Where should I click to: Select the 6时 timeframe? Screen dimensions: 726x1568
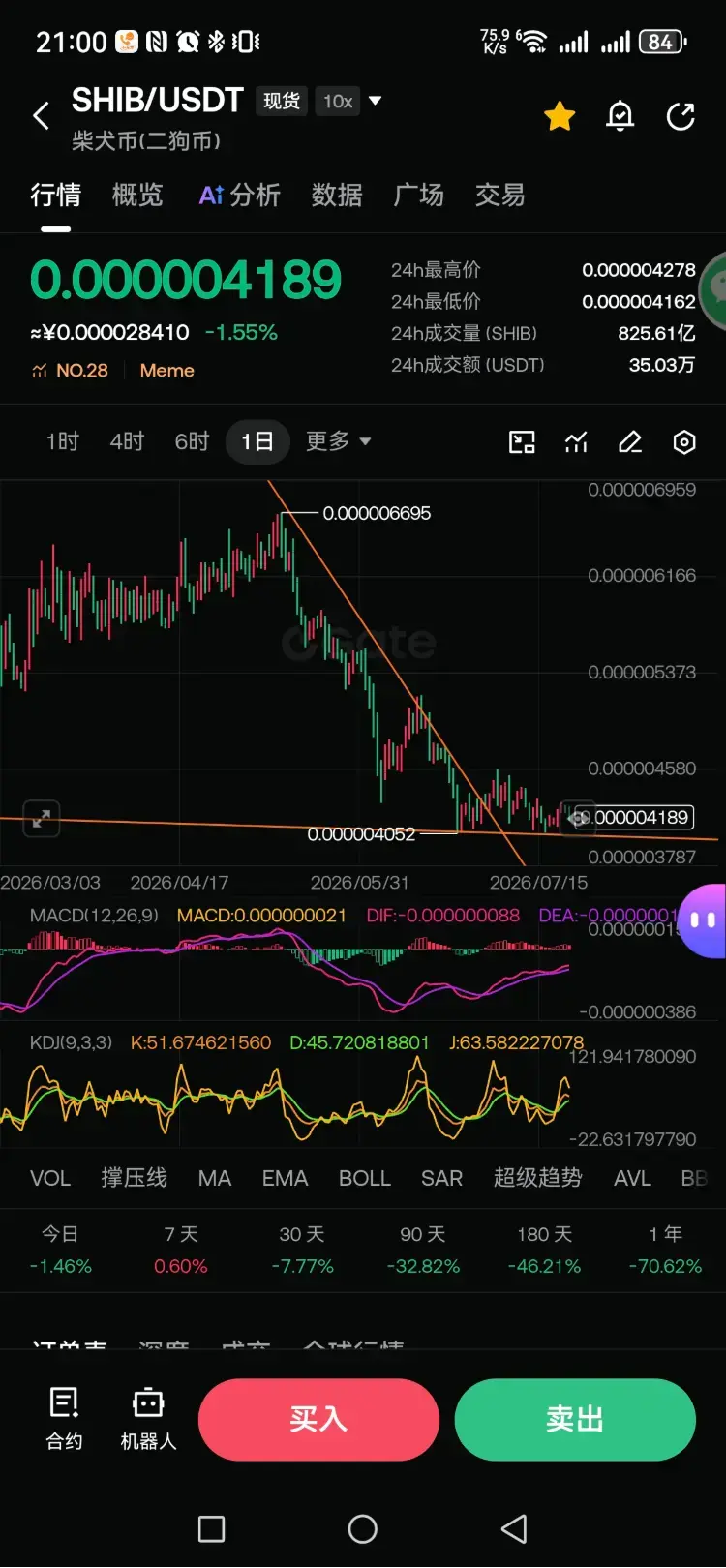(x=192, y=441)
